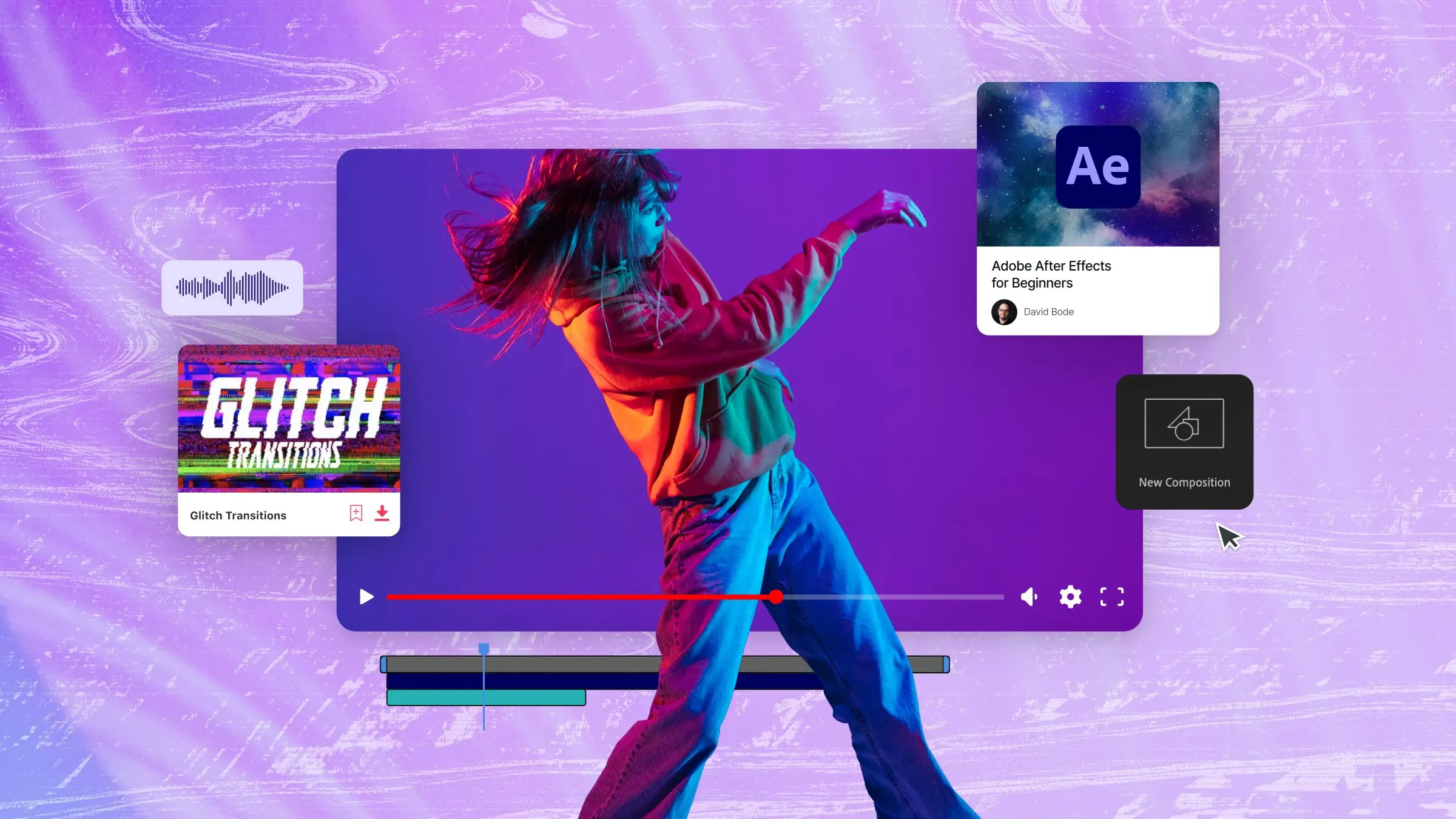1456x819 pixels.
Task: Expand the audio waveform panel
Action: pos(233,288)
